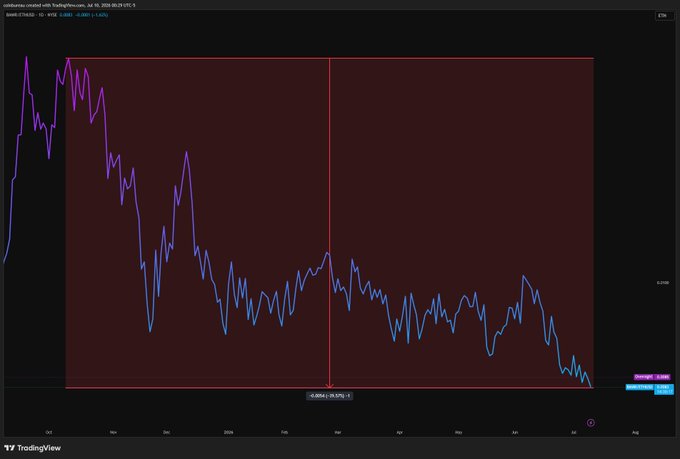Click the ETH currency button on the price scale

click(x=663, y=16)
